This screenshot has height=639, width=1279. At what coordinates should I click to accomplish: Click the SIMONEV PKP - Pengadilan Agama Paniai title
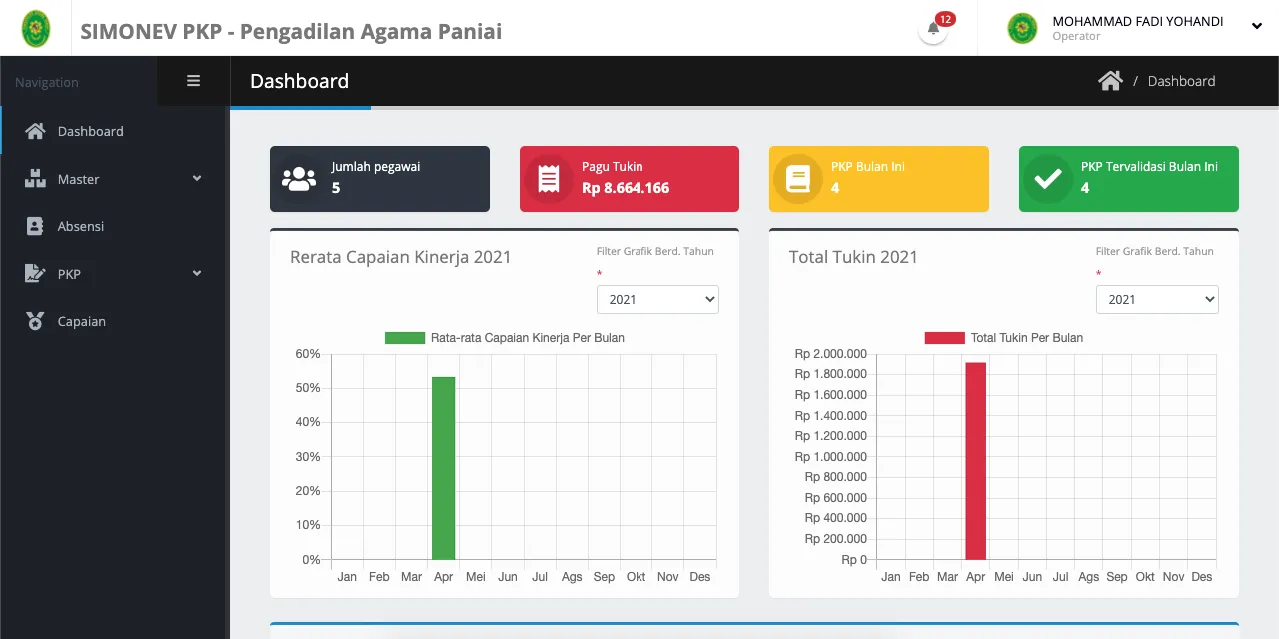click(291, 31)
